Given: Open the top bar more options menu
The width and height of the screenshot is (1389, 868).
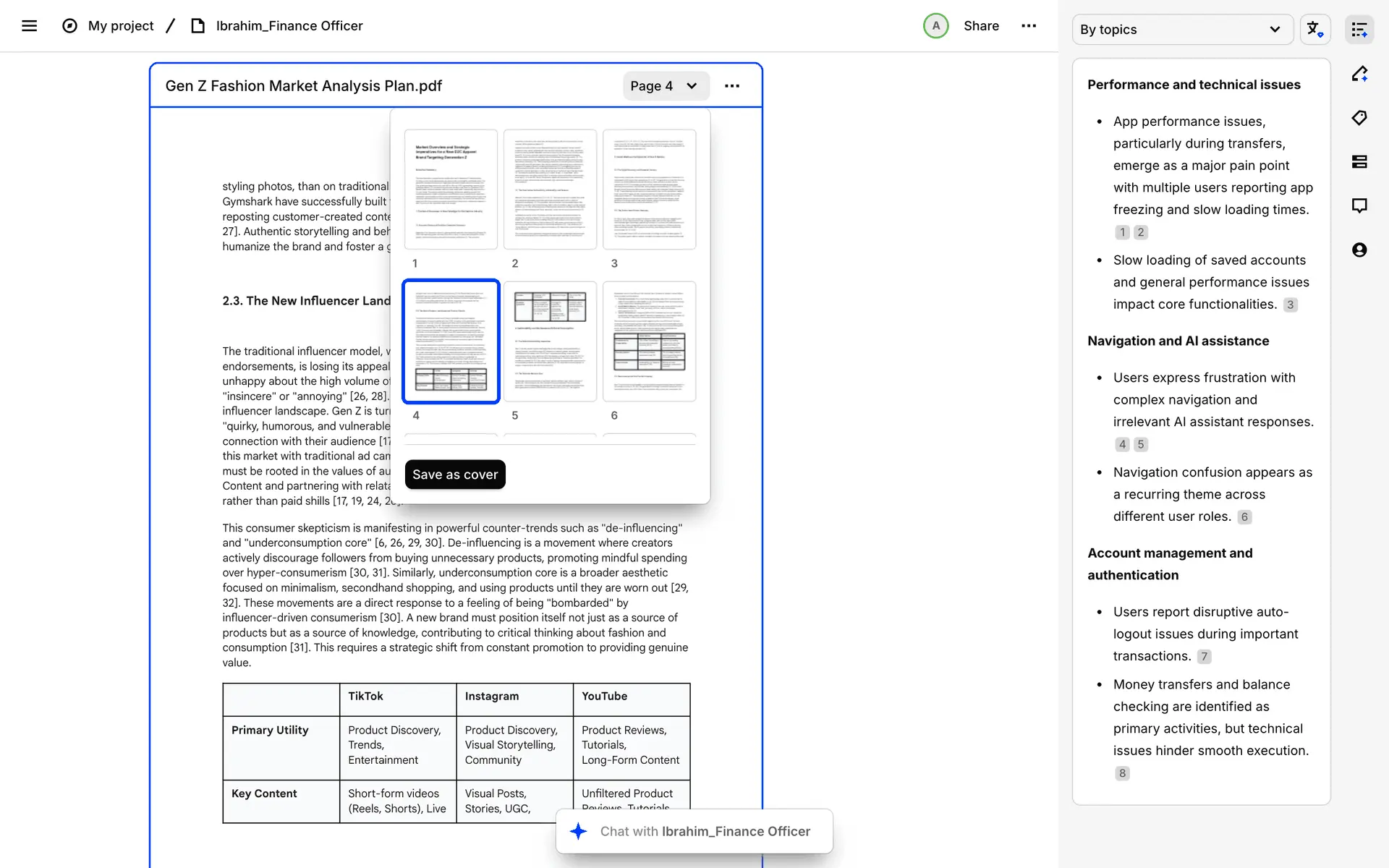Looking at the screenshot, I should (x=1028, y=26).
